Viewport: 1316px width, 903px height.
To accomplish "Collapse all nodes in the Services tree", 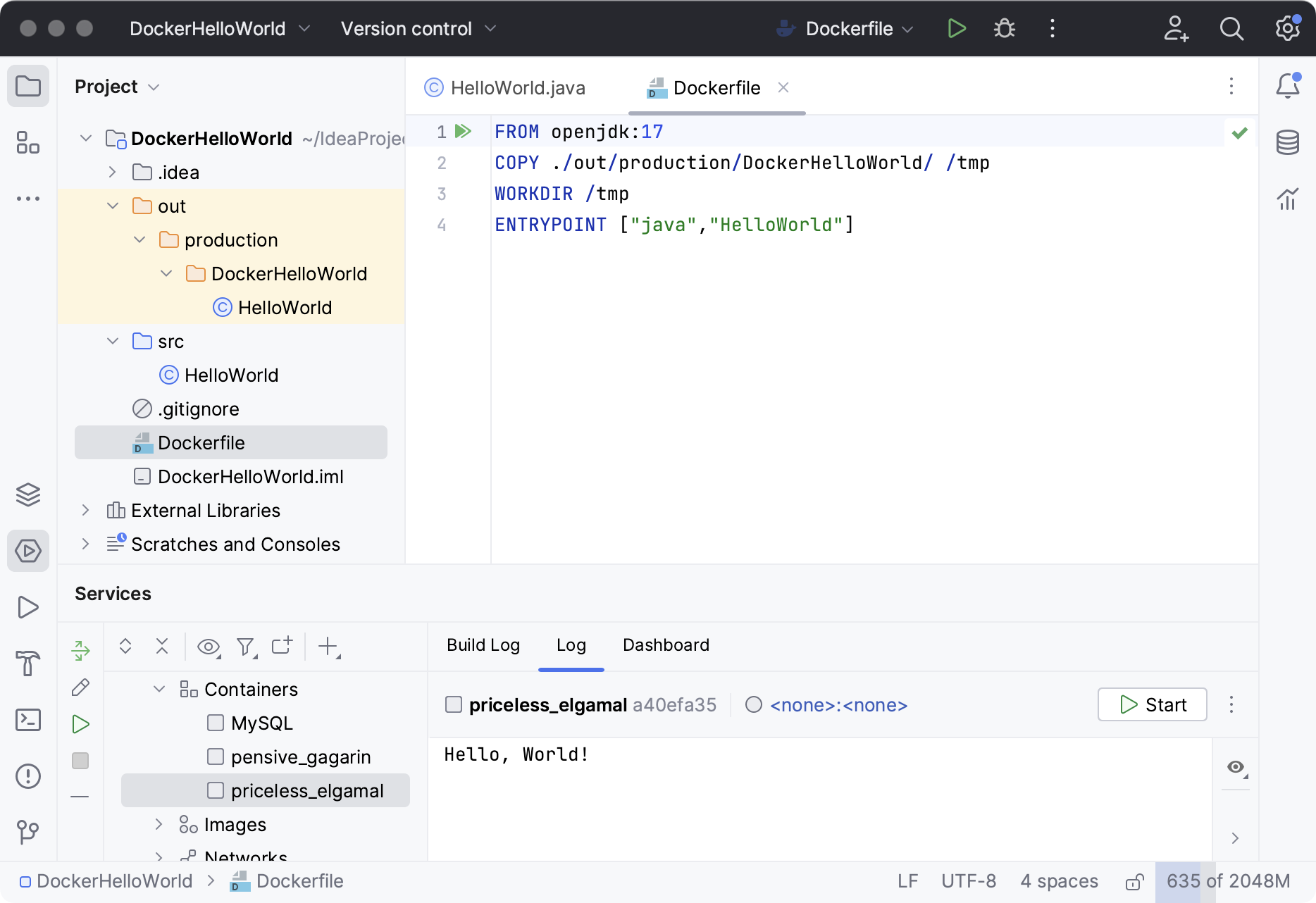I will pyautogui.click(x=161, y=647).
